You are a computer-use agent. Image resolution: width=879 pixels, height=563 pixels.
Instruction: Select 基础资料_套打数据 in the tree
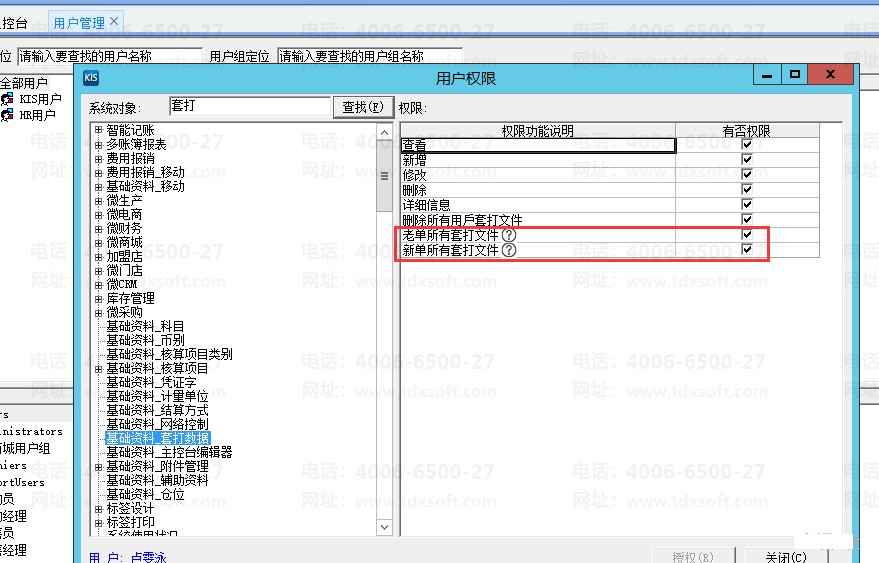(158, 439)
